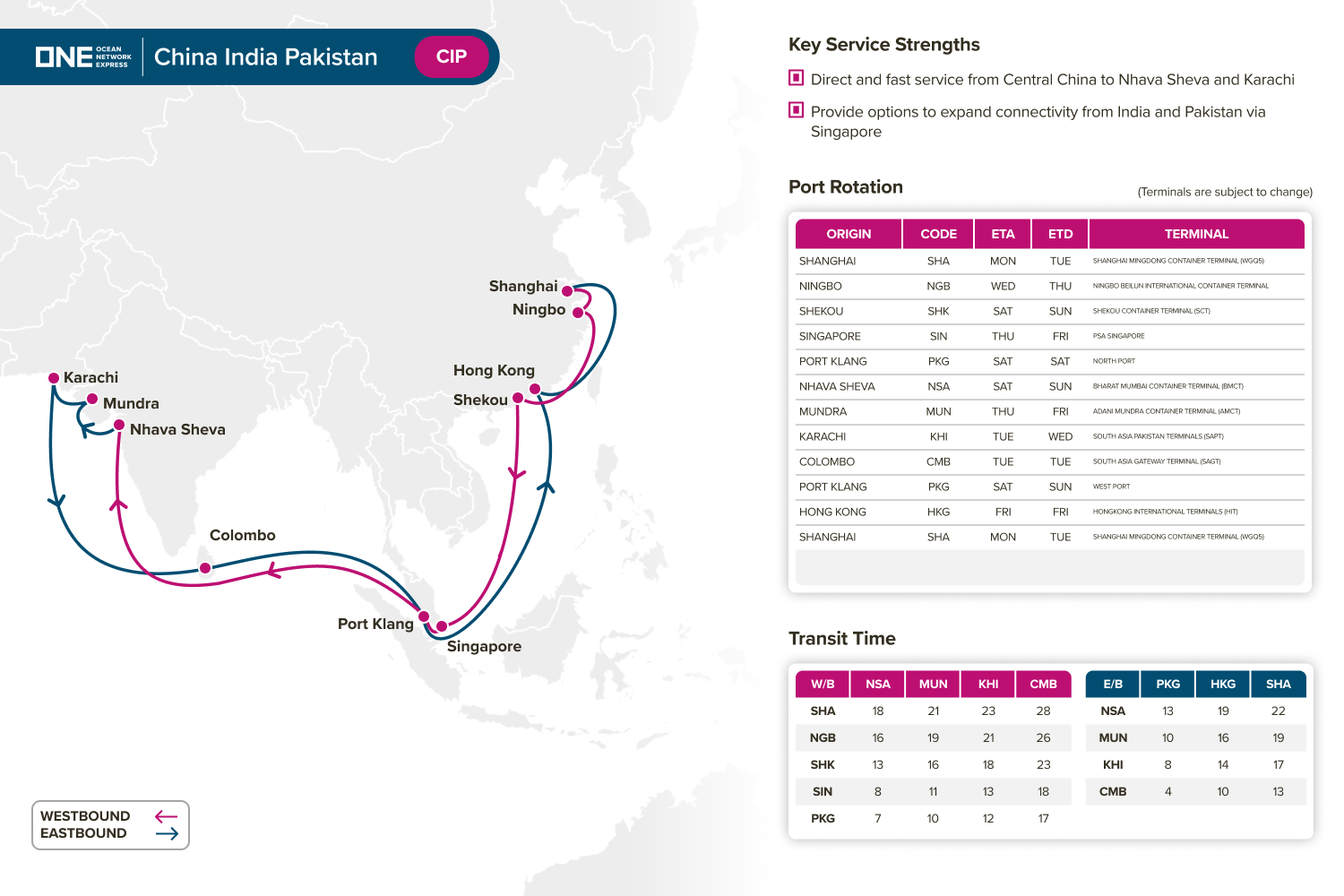The image size is (1344, 896).
Task: Click the KHI column header in westbound table
Action: 988,684
